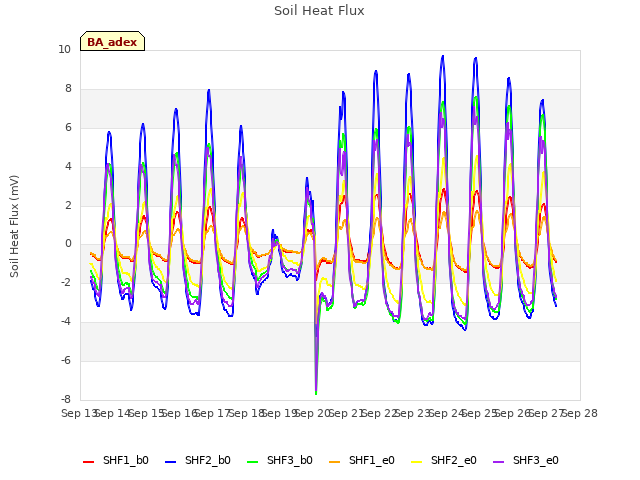
Task: Click the BA_adex label box
Action: pos(112,41)
